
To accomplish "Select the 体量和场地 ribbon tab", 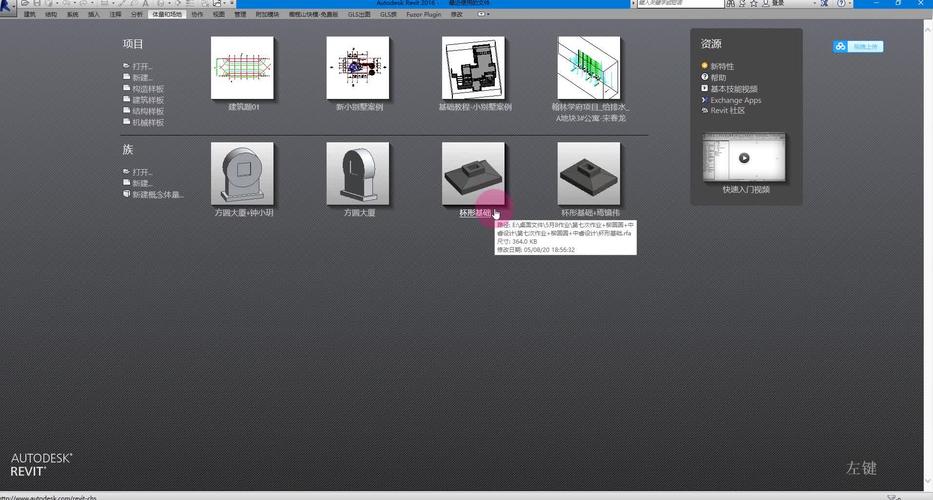I will [167, 14].
